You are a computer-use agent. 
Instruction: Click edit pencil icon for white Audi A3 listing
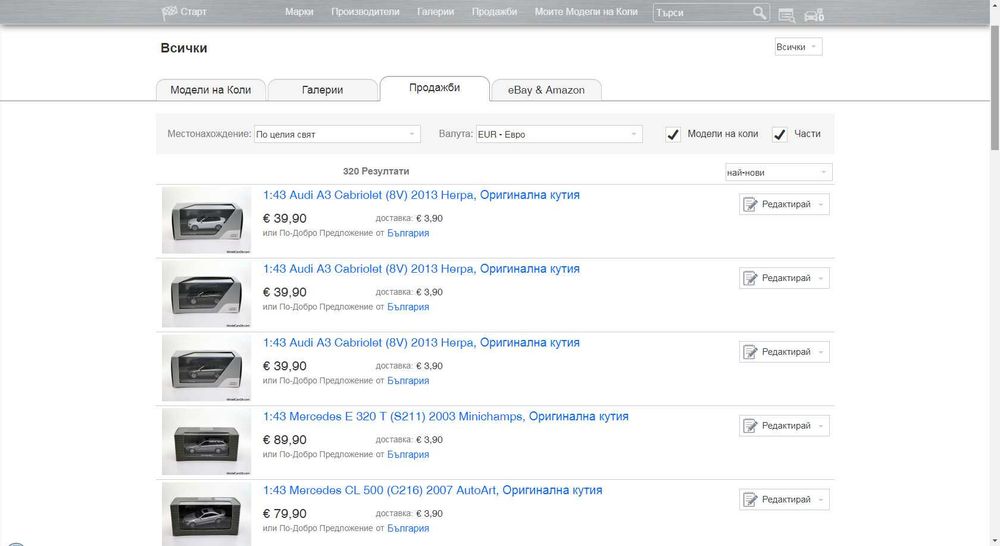[751, 205]
